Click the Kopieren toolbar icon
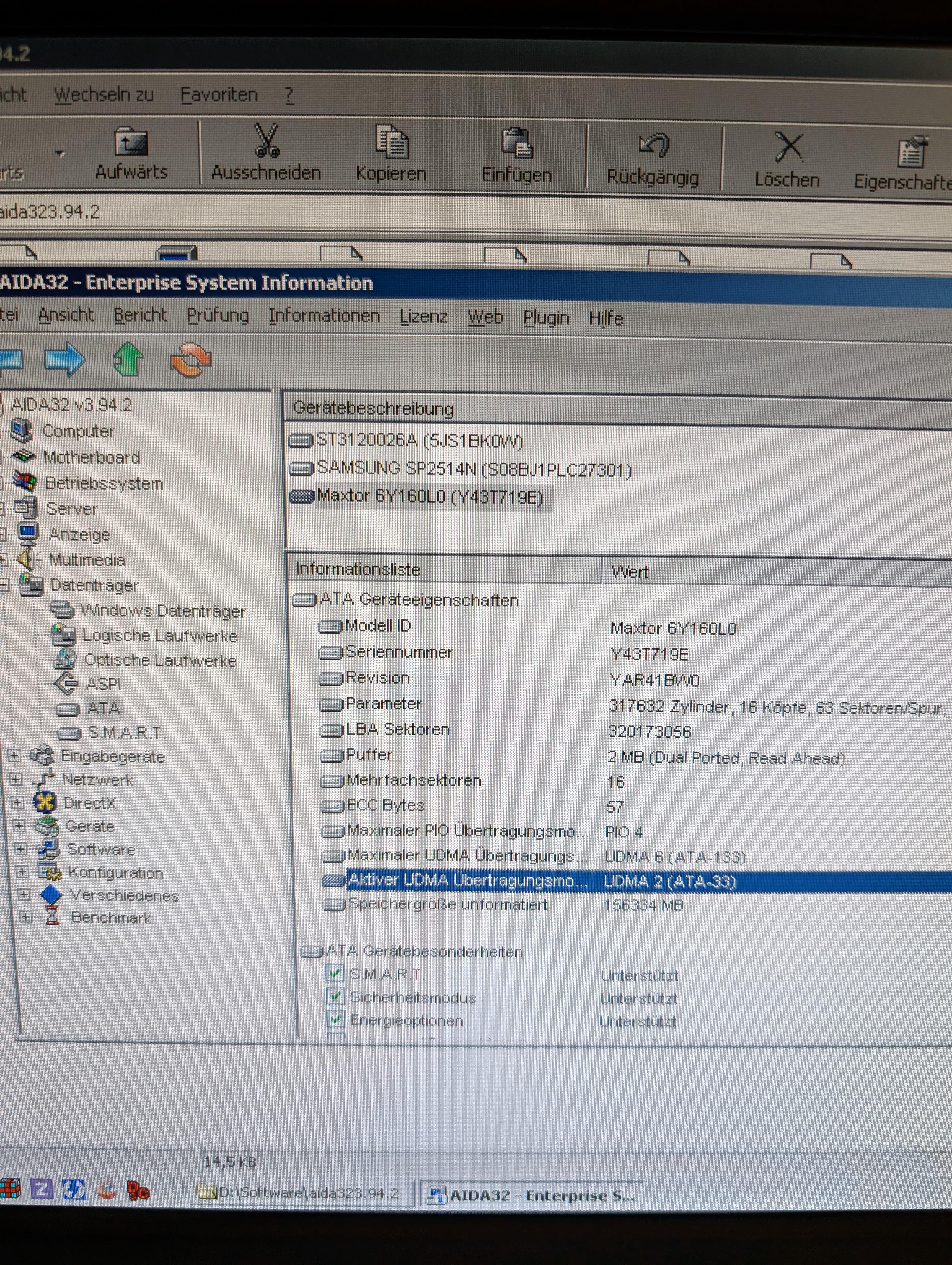 [x=391, y=142]
